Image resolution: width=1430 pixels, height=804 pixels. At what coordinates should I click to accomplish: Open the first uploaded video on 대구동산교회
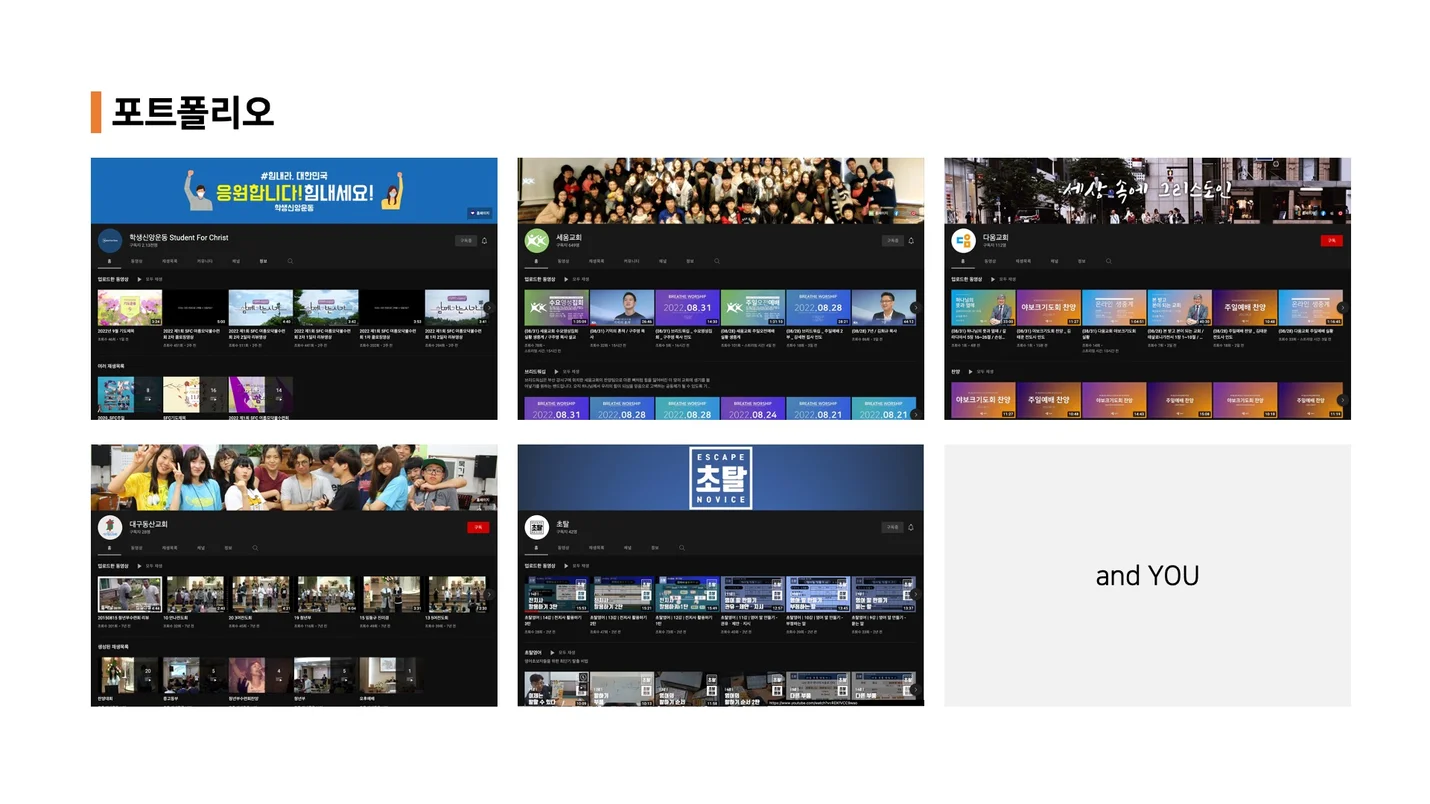pyautogui.click(x=130, y=594)
